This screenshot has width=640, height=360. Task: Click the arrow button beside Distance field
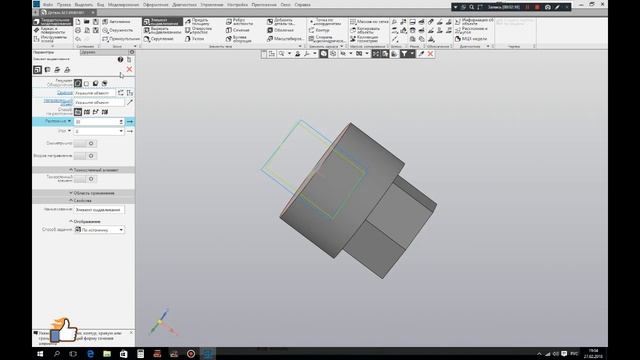pyautogui.click(x=130, y=121)
